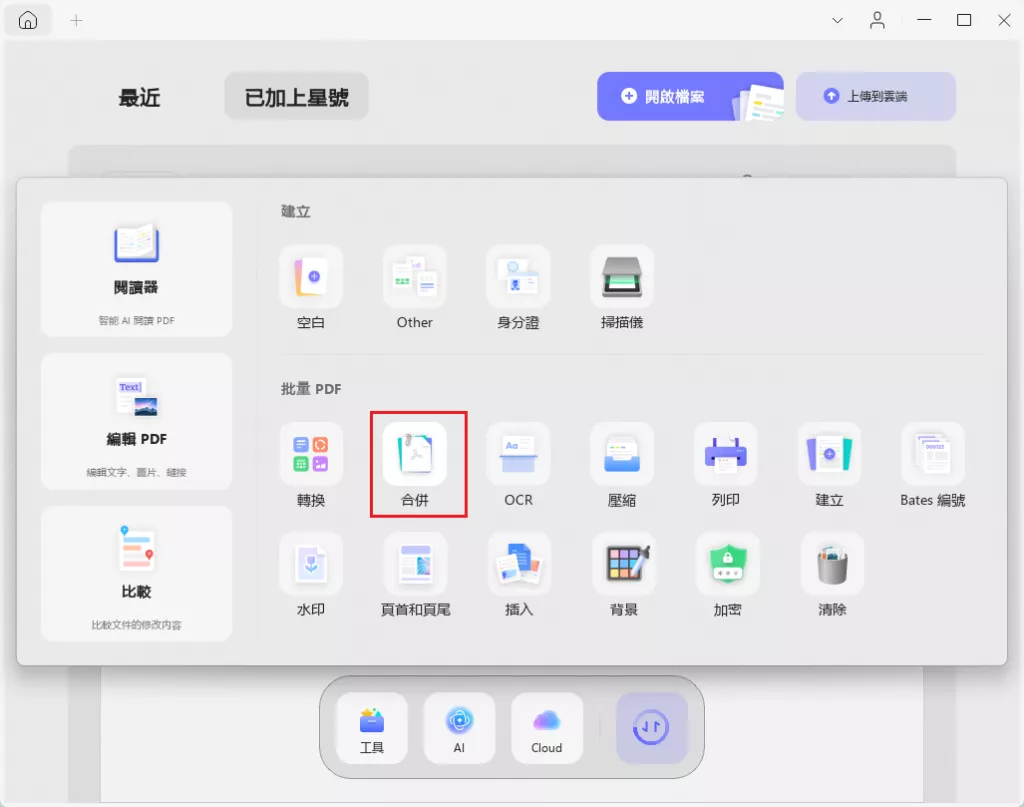Viewport: 1024px width, 807px height.
Task: Open the Cloud dock button
Action: [547, 728]
